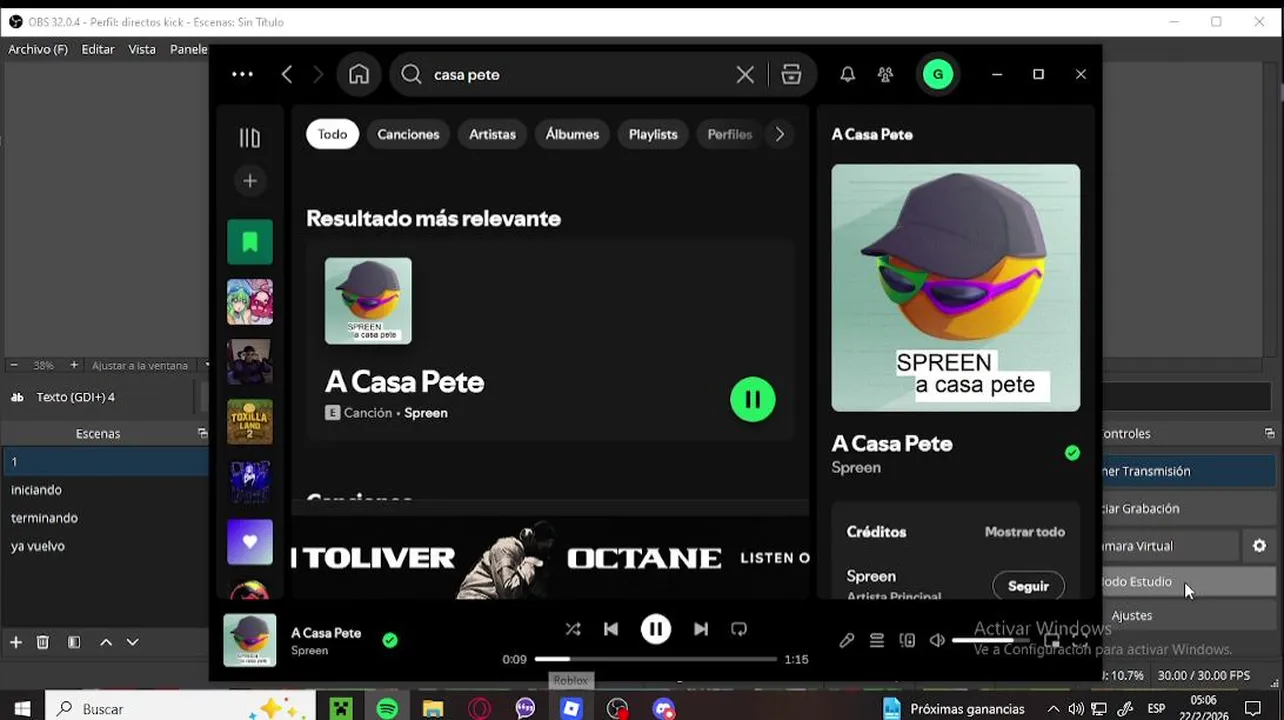Viewport: 1284px width, 720px height.
Task: Click the Ajustes button in OBS controls
Action: [1132, 616]
